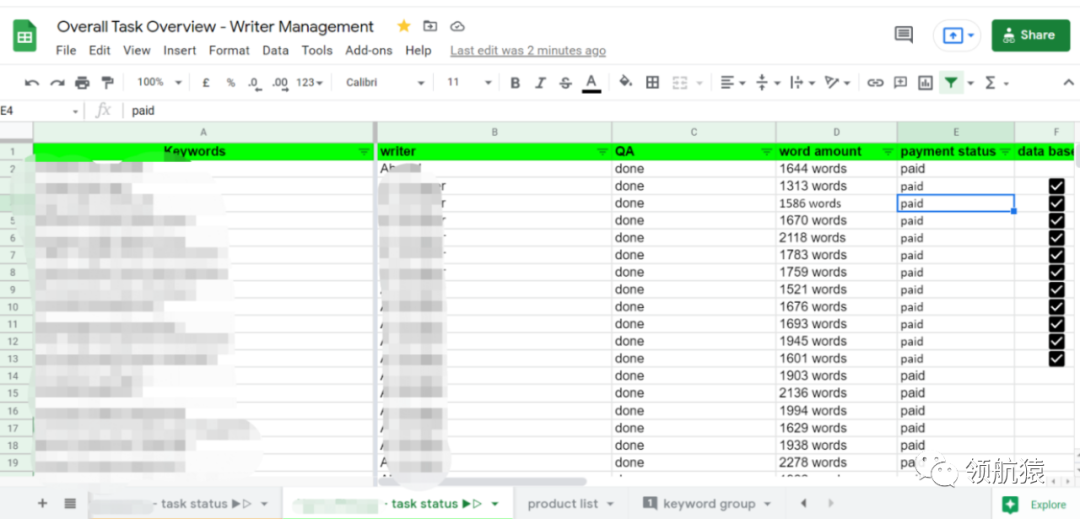Viewport: 1080px width, 519px height.
Task: Open filter dropdown on writer column header
Action: click(602, 152)
